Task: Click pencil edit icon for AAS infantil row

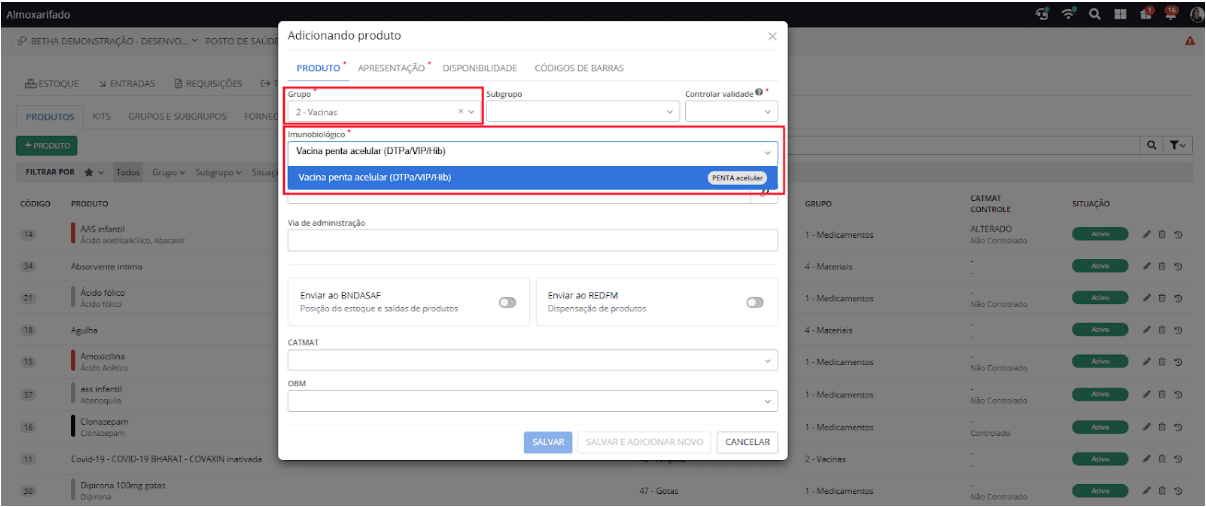Action: click(x=1147, y=235)
